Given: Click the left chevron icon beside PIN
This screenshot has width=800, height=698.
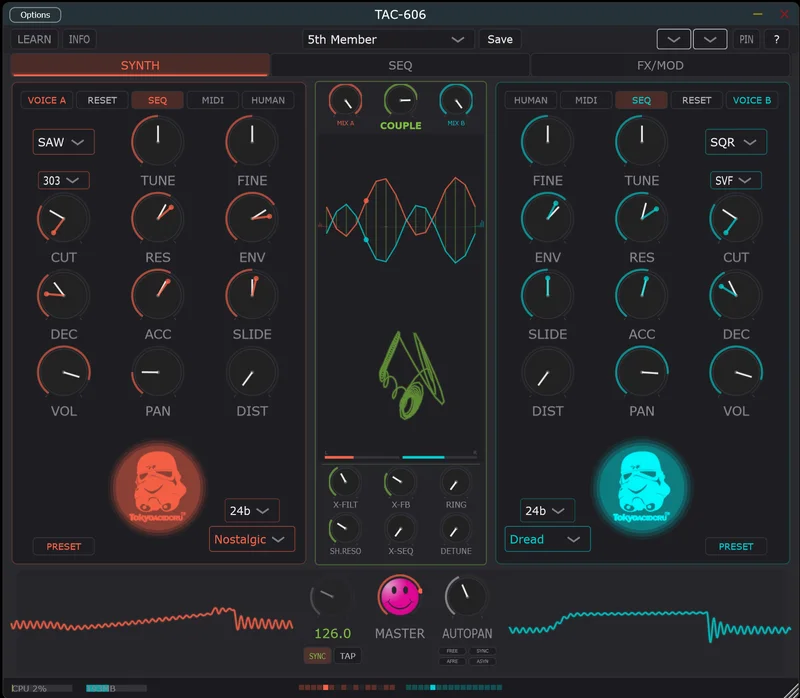Looking at the screenshot, I should click(x=673, y=39).
